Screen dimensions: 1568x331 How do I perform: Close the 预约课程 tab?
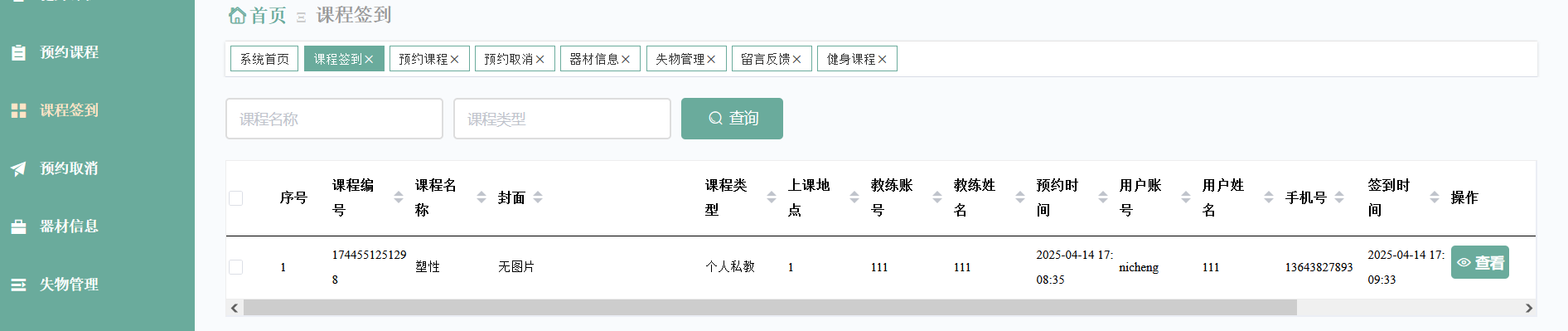click(454, 60)
